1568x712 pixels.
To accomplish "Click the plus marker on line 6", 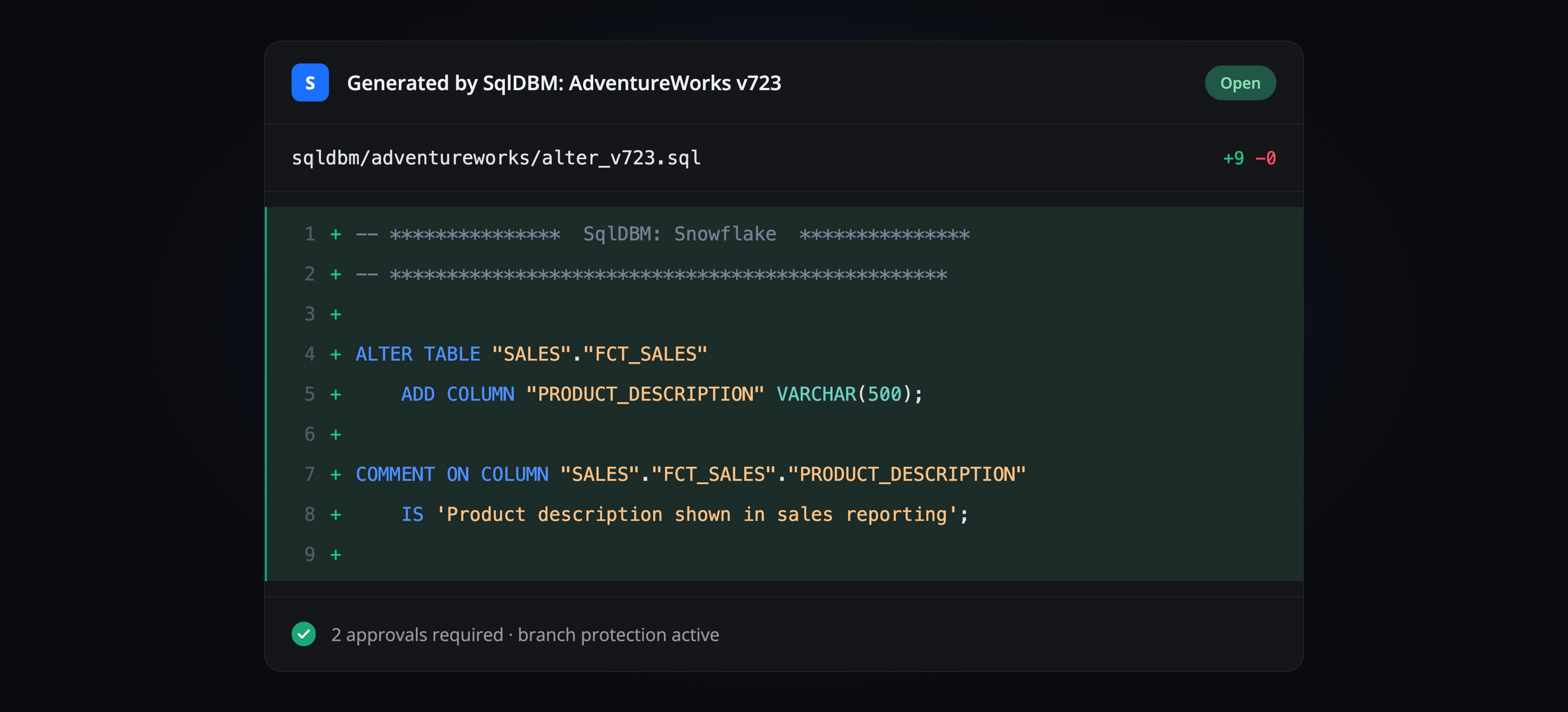I will click(x=335, y=434).
